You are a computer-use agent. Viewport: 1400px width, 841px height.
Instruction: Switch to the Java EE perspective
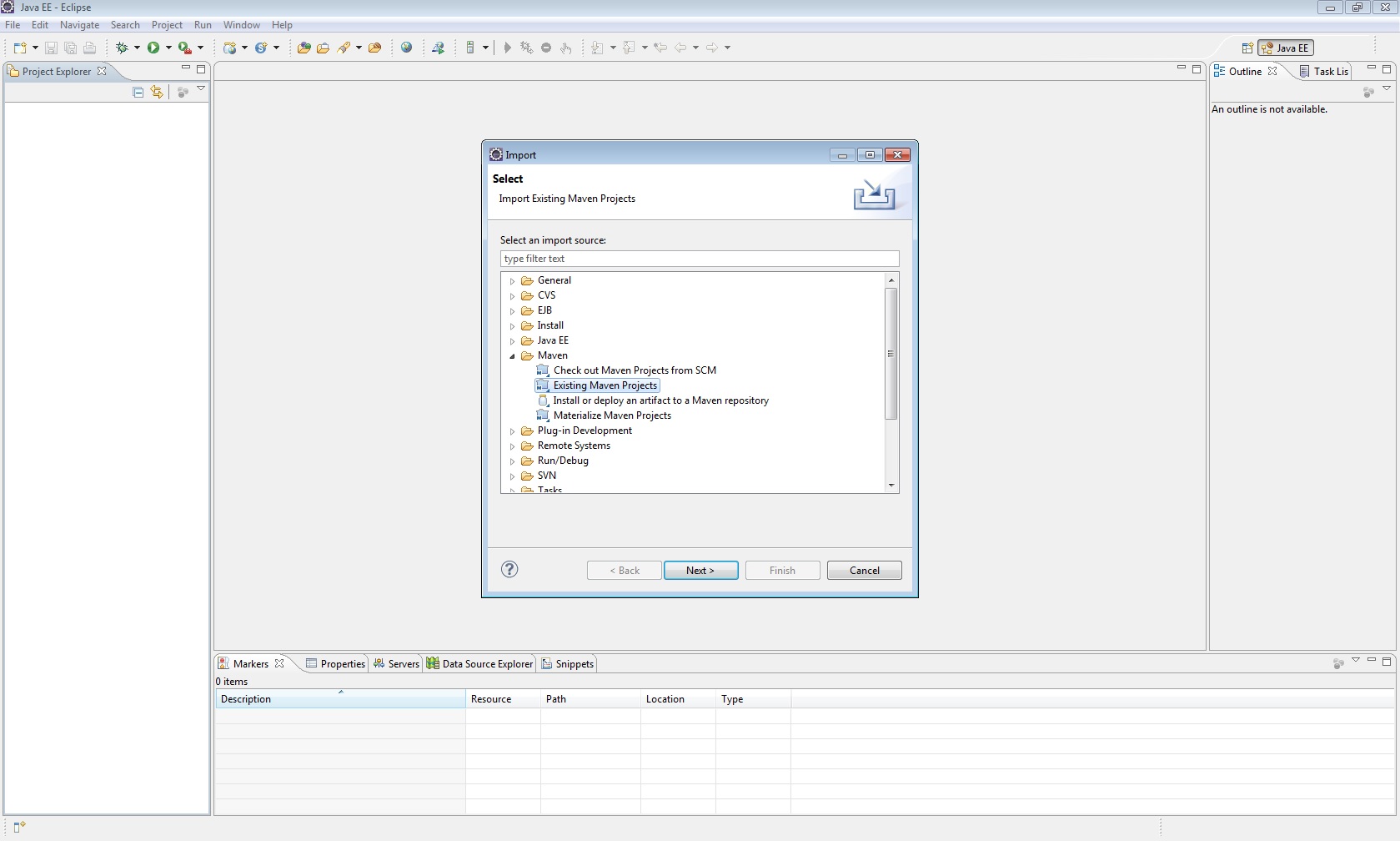[1286, 48]
